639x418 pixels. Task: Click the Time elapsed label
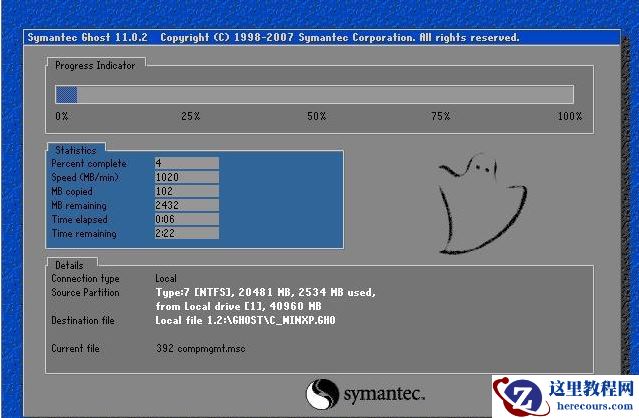(x=79, y=219)
